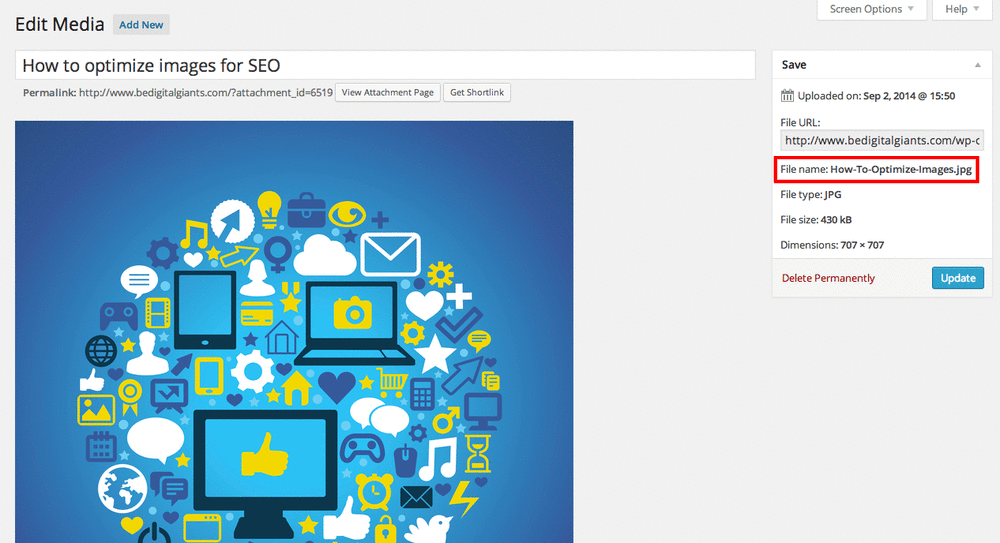
Task: Click the Get Shortlink button
Action: tap(477, 93)
